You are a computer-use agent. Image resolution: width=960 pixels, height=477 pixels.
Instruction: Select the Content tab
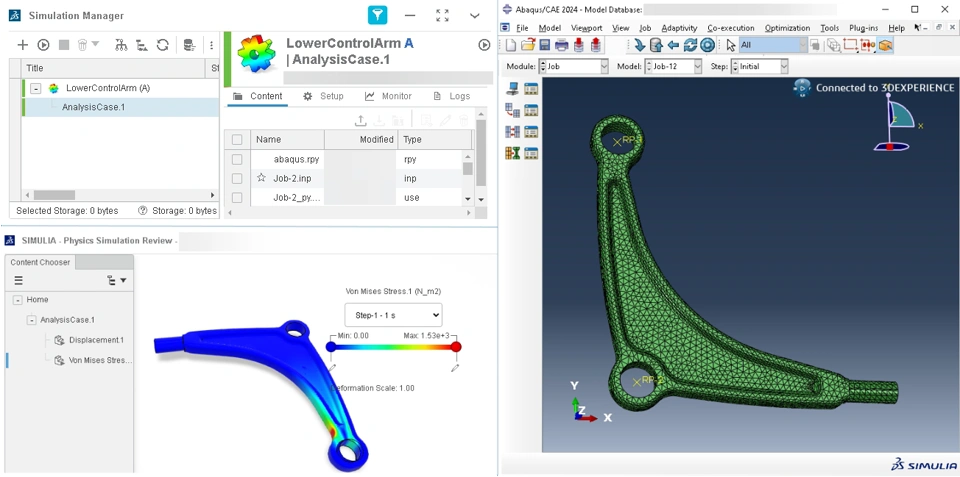click(x=258, y=96)
